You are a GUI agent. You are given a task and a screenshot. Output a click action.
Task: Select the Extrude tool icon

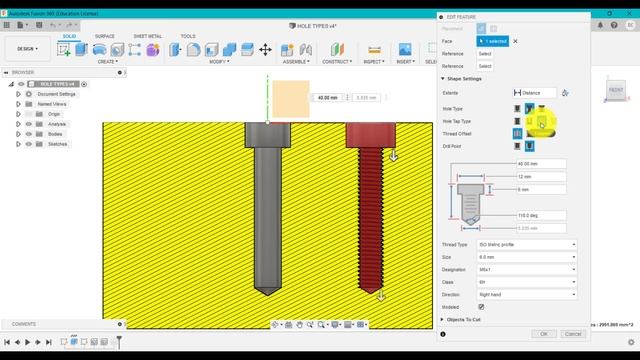(x=81, y=50)
